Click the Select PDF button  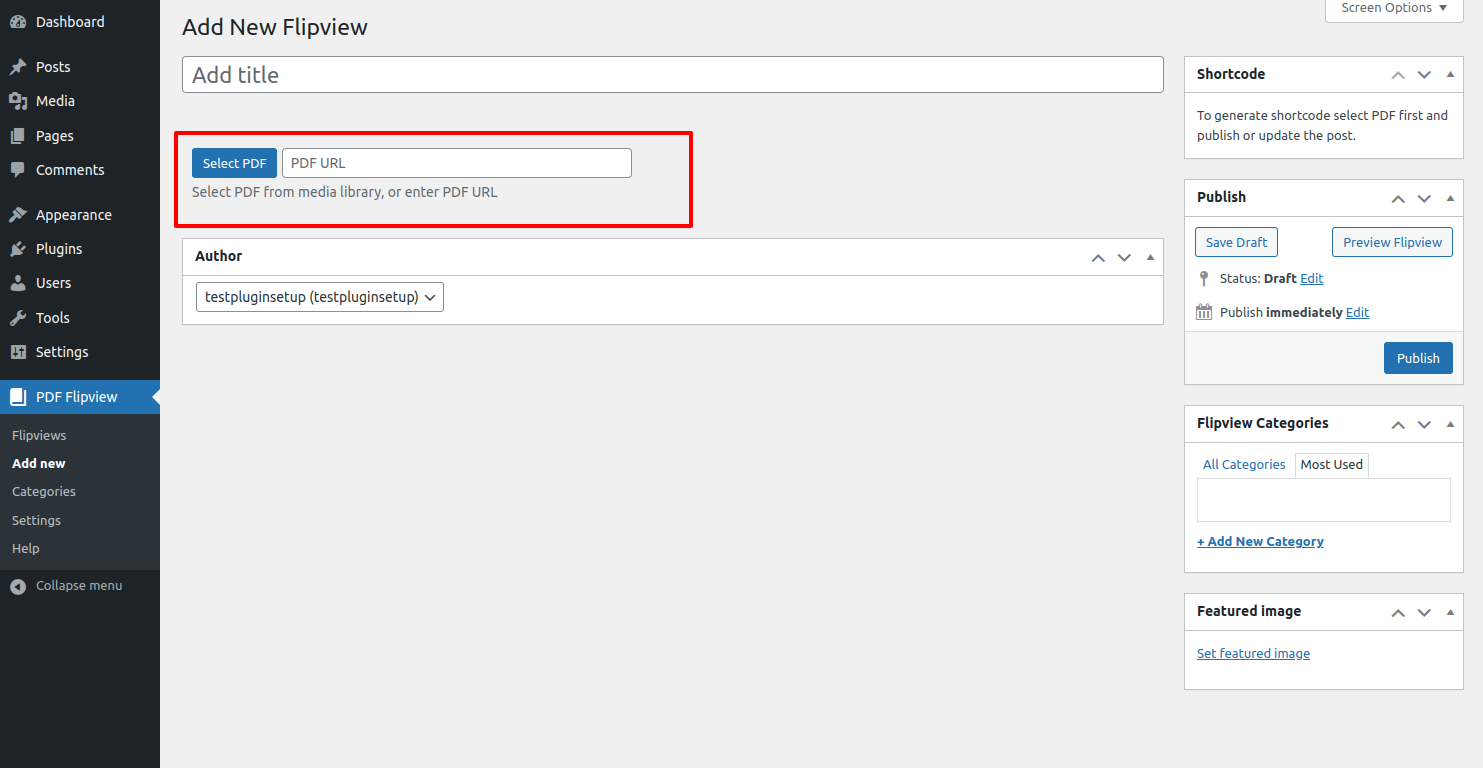coord(234,163)
